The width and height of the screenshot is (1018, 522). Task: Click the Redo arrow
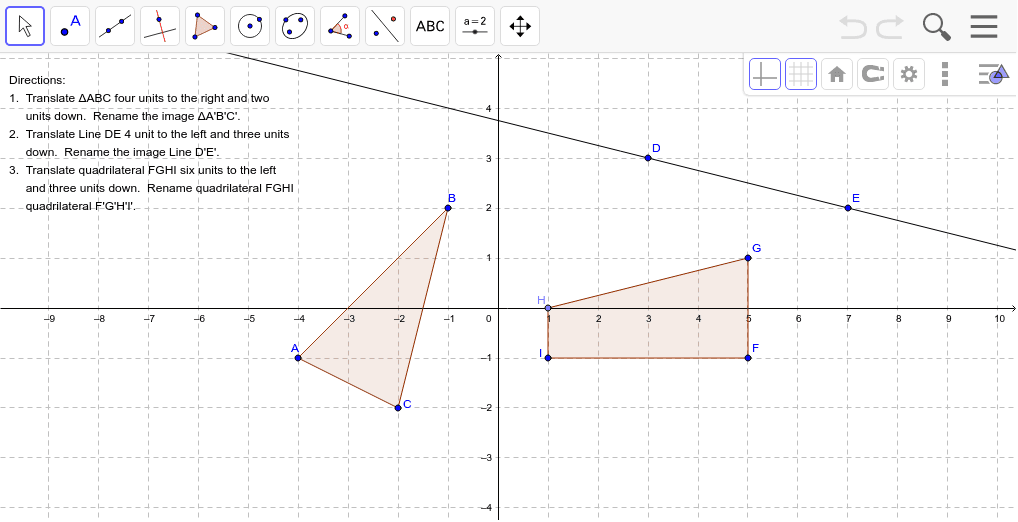pyautogui.click(x=890, y=27)
